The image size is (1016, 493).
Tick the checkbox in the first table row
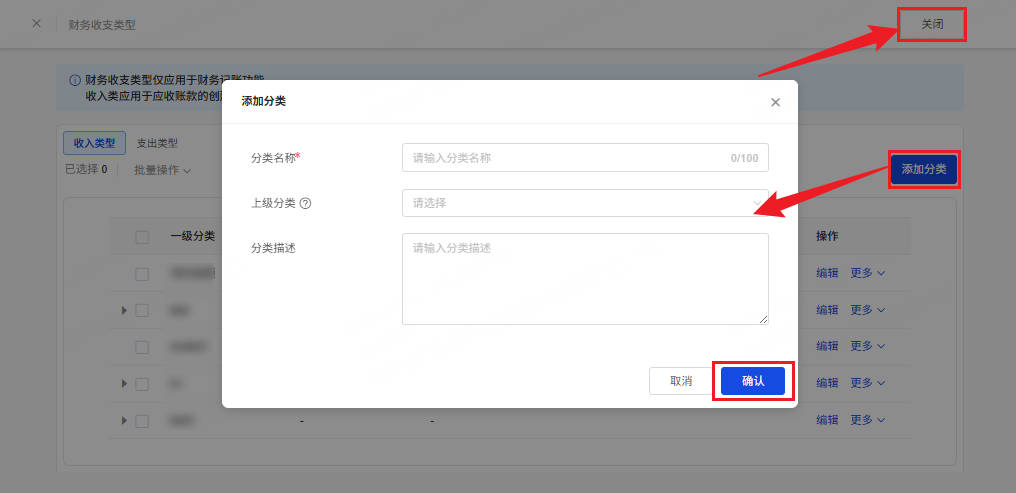pyautogui.click(x=142, y=274)
